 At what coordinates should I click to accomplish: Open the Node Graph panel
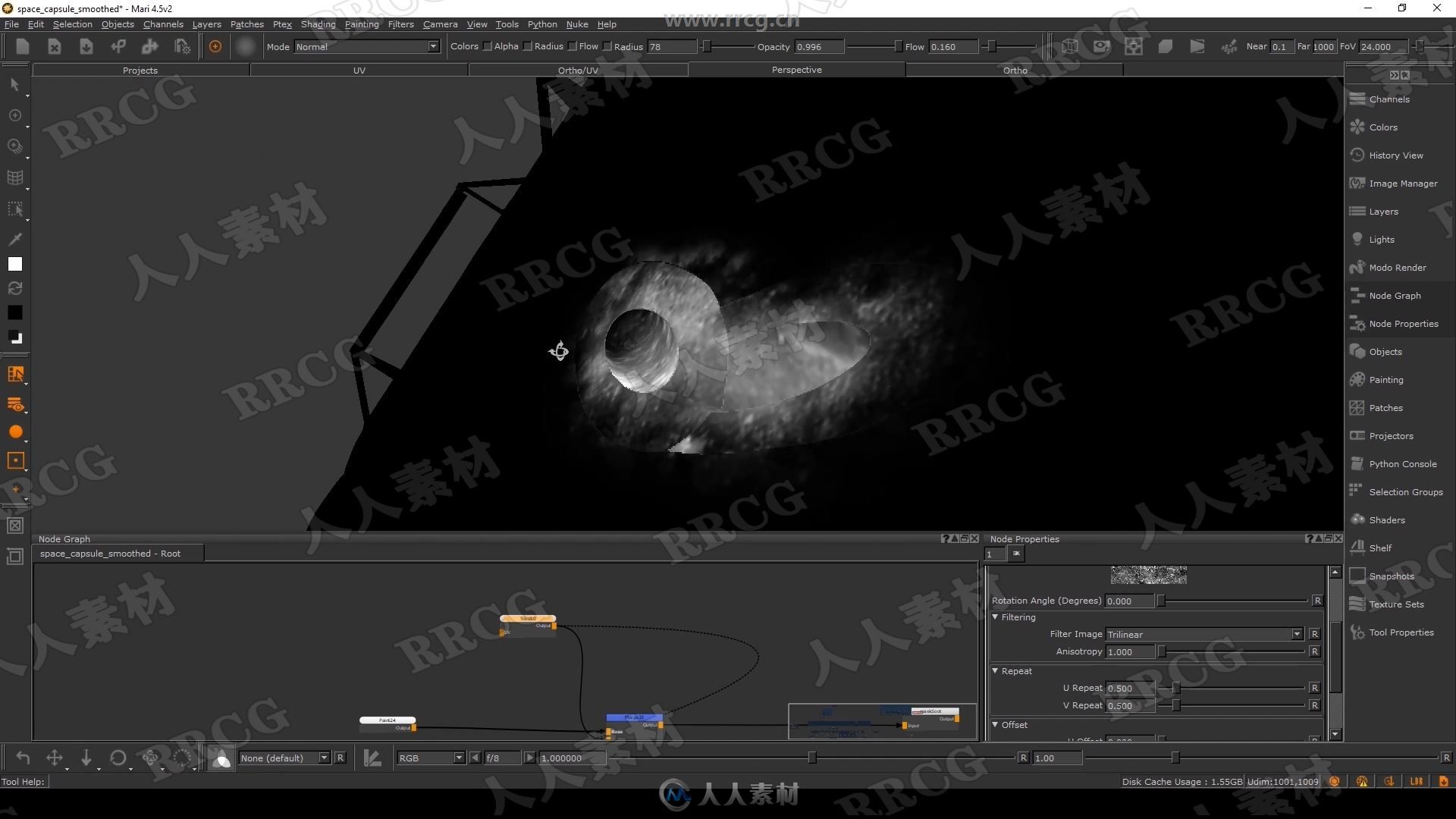tap(1395, 295)
